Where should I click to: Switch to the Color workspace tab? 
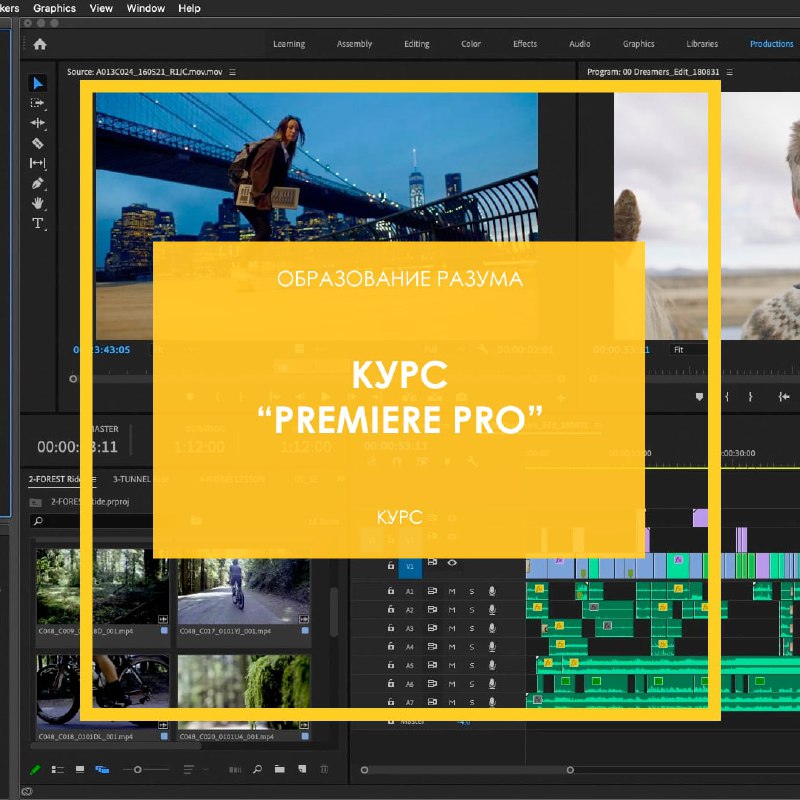coord(471,44)
